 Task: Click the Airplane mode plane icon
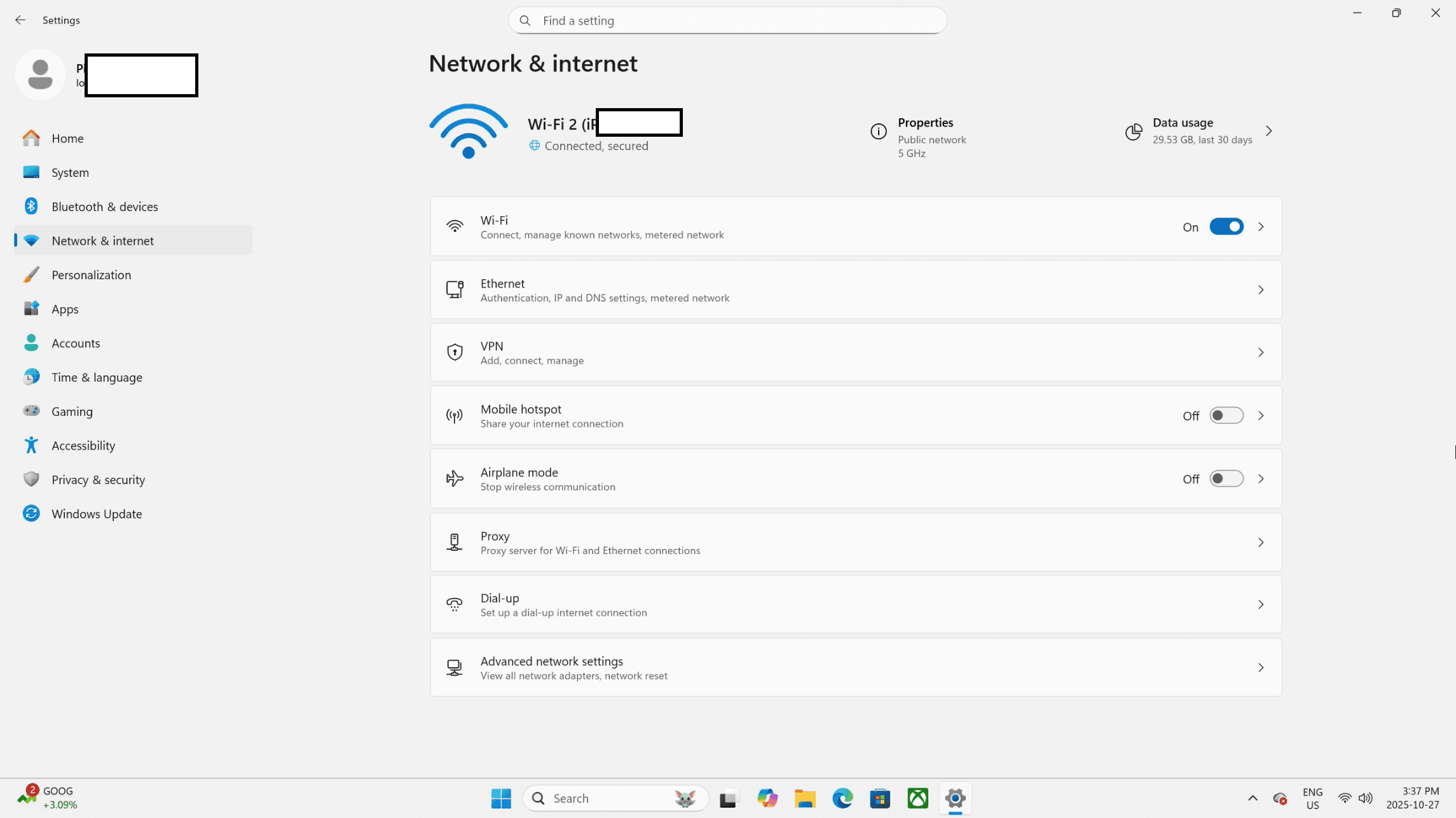(x=455, y=479)
